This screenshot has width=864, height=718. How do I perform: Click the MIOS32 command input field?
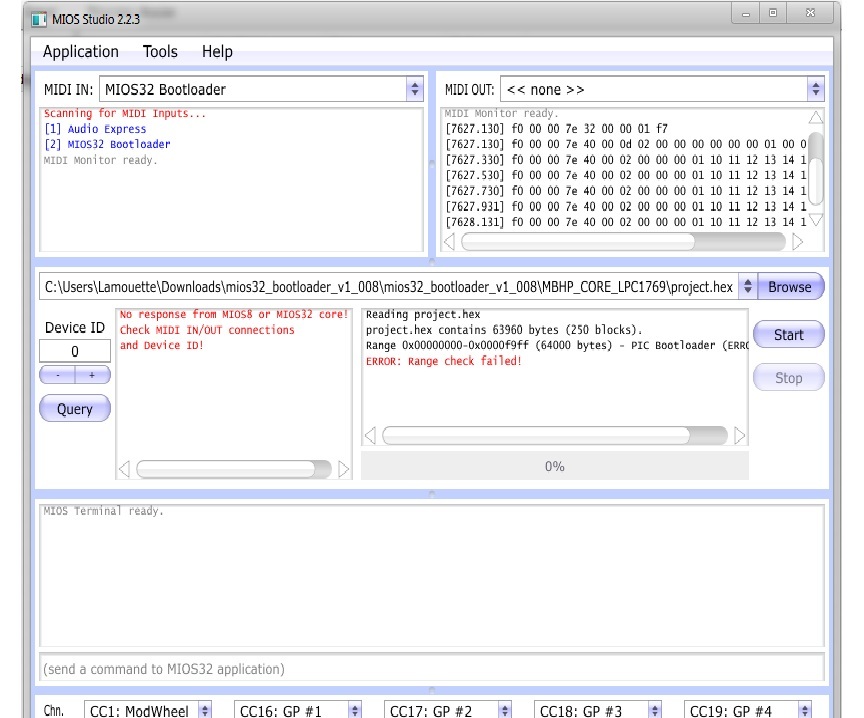431,669
